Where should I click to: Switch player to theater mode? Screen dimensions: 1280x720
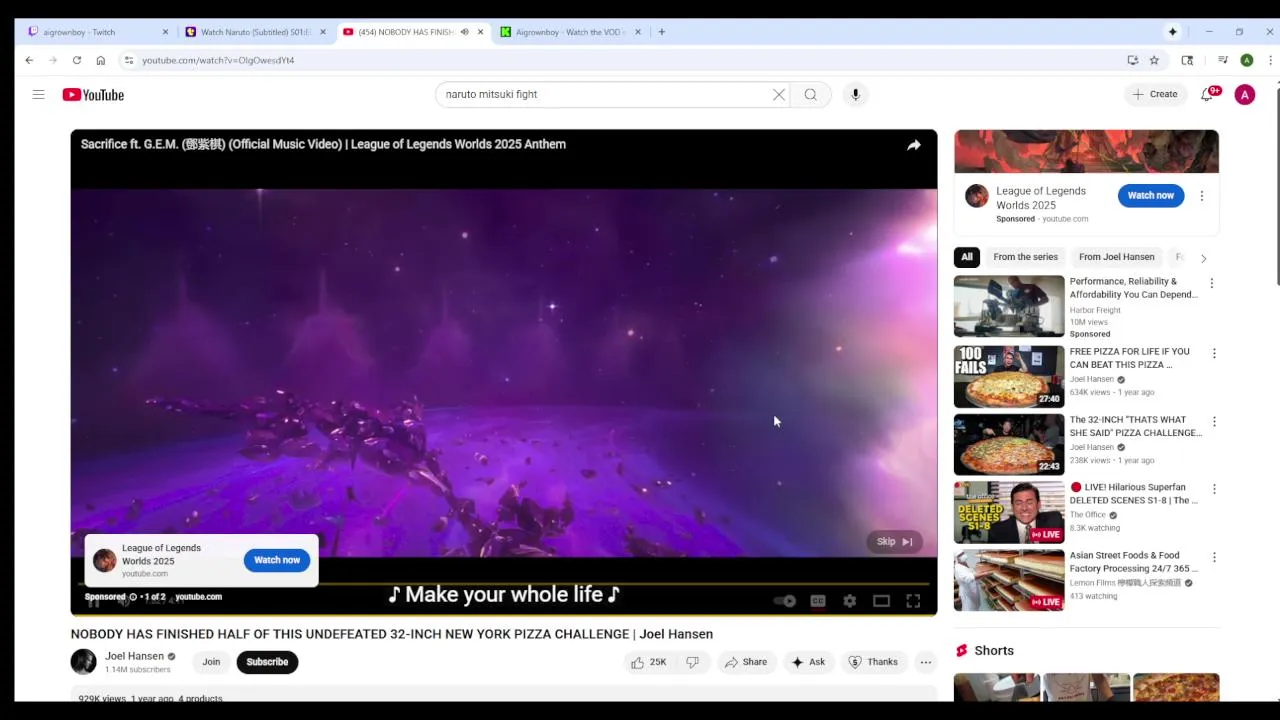click(881, 601)
